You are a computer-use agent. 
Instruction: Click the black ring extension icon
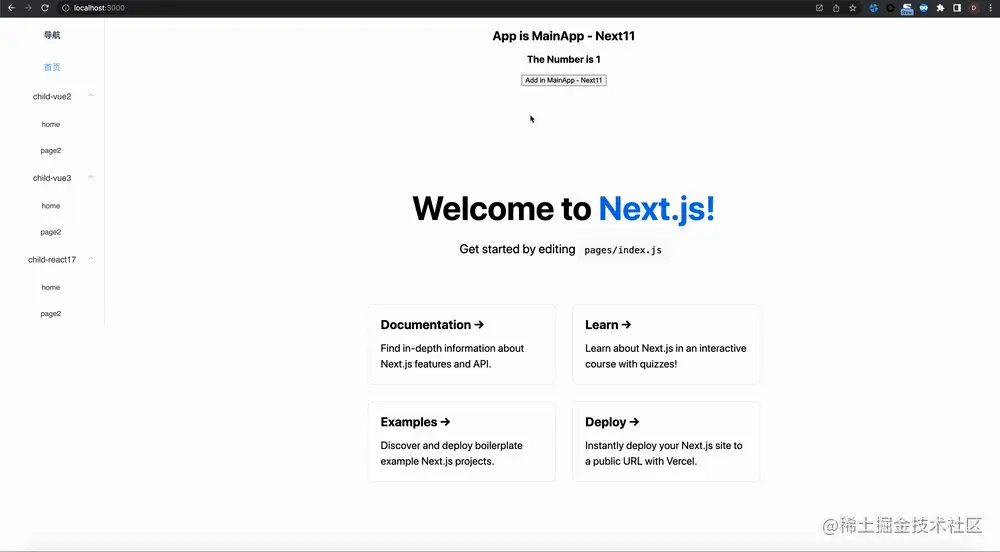coord(890,8)
